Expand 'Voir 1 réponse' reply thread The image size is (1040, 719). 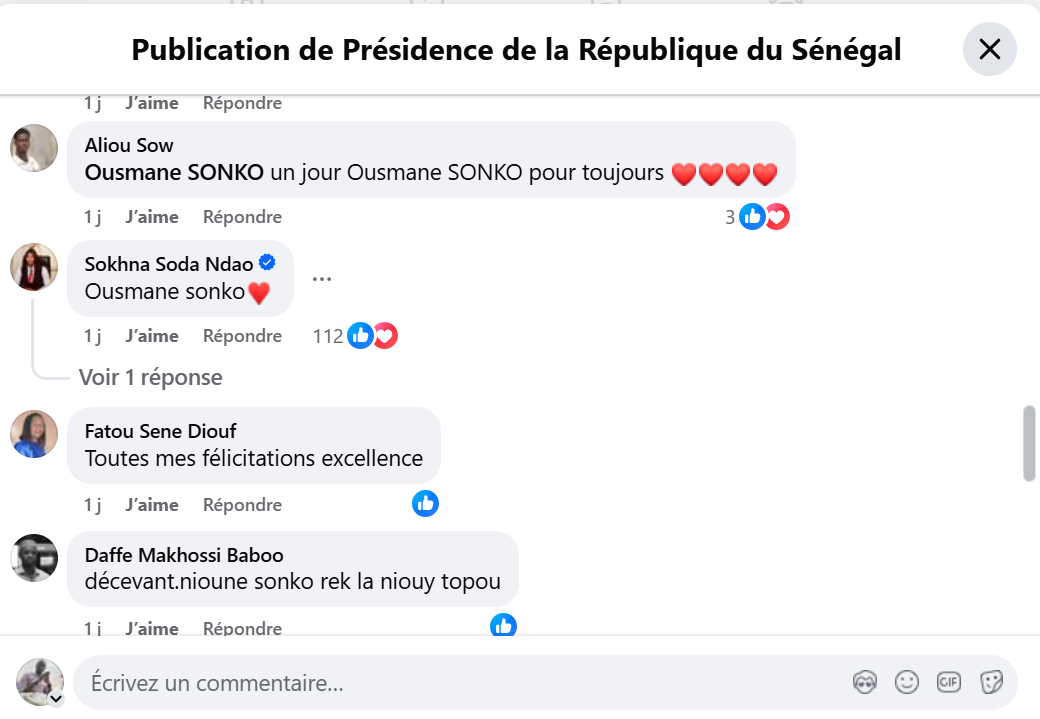pyautogui.click(x=150, y=377)
